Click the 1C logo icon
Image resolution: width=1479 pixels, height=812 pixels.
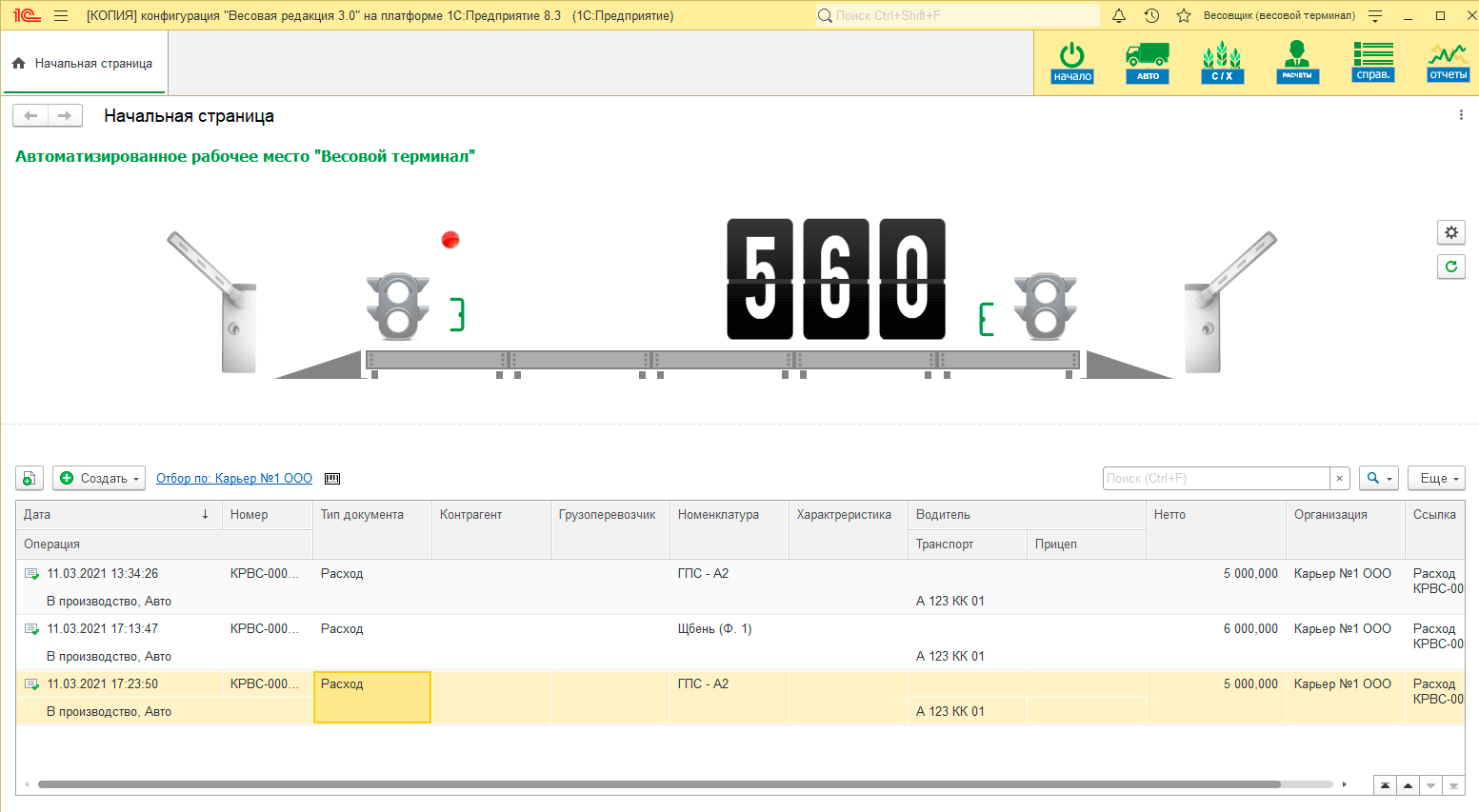point(27,15)
